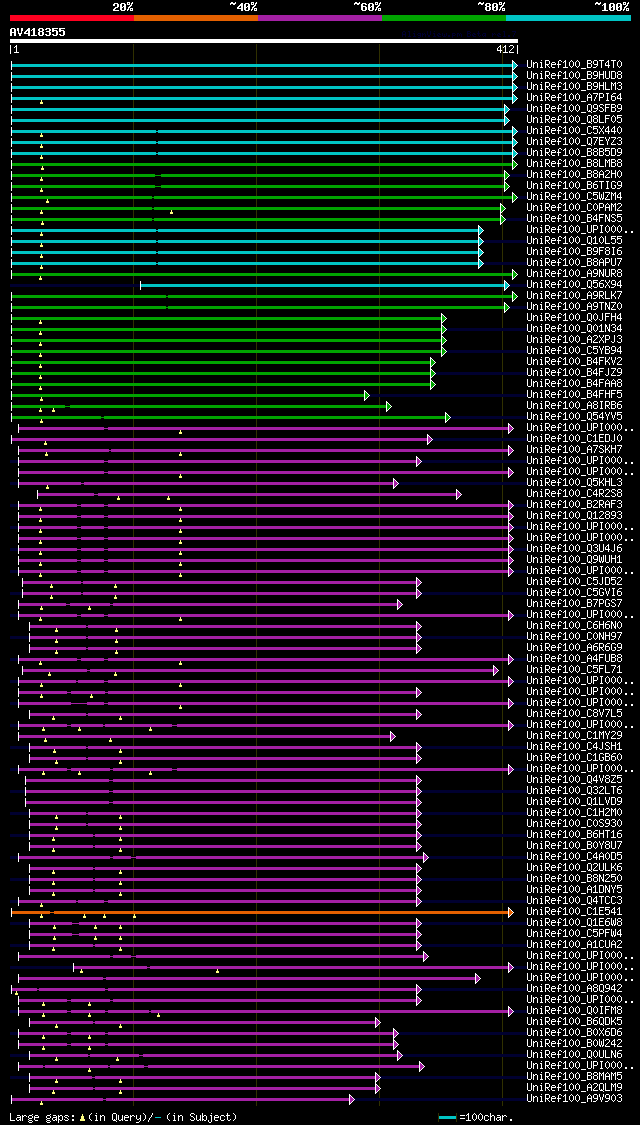The image size is (640, 1125).
Task: Click the UniRef100_C1EDJ0 label
Action: (x=574, y=438)
